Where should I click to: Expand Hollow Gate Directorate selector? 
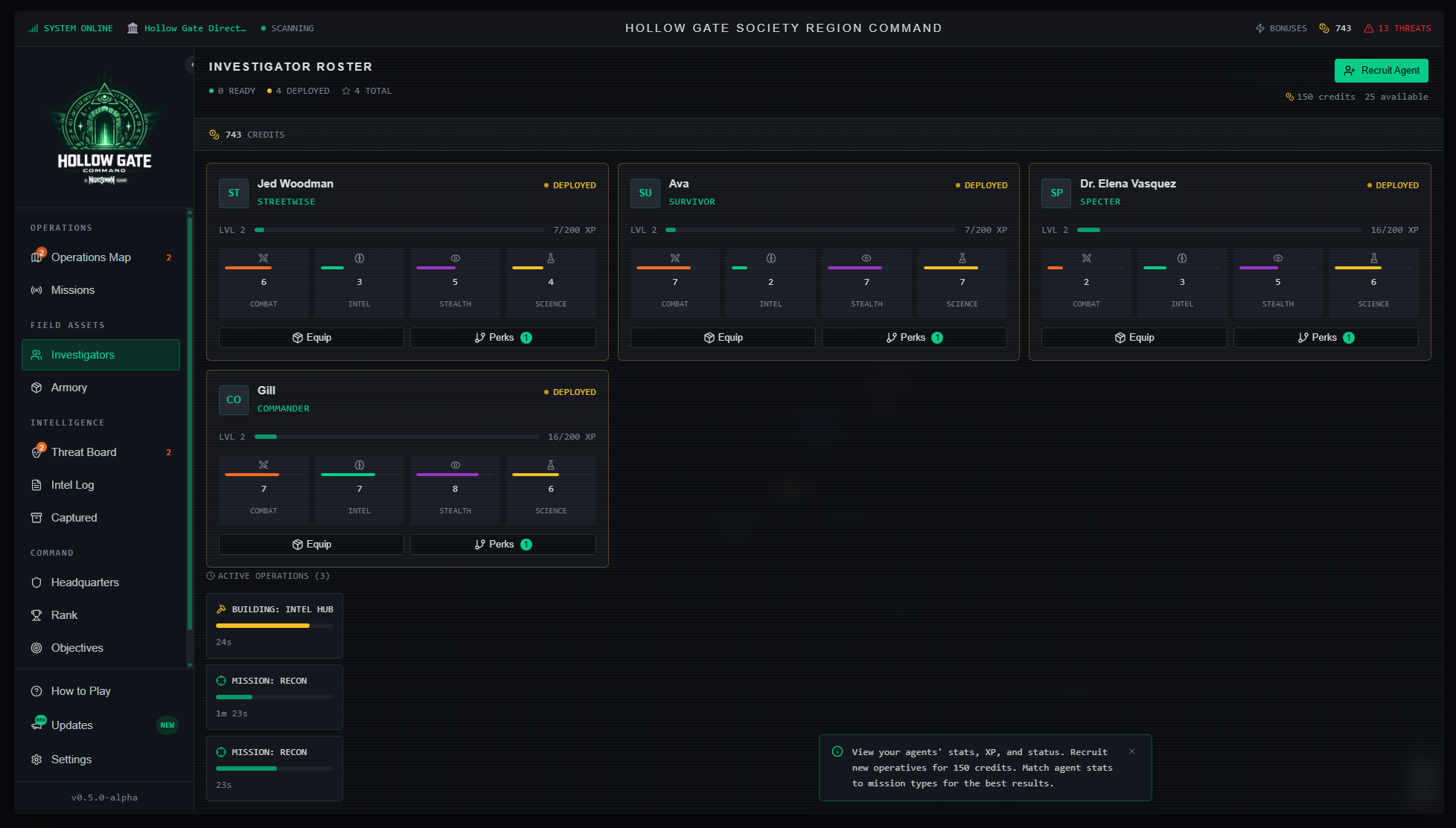click(187, 28)
